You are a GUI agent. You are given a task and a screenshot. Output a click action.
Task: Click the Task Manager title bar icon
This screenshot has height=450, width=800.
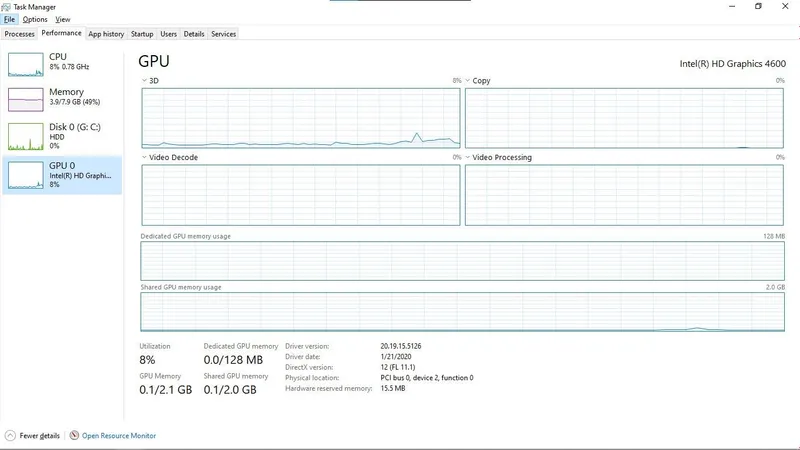(x=6, y=7)
